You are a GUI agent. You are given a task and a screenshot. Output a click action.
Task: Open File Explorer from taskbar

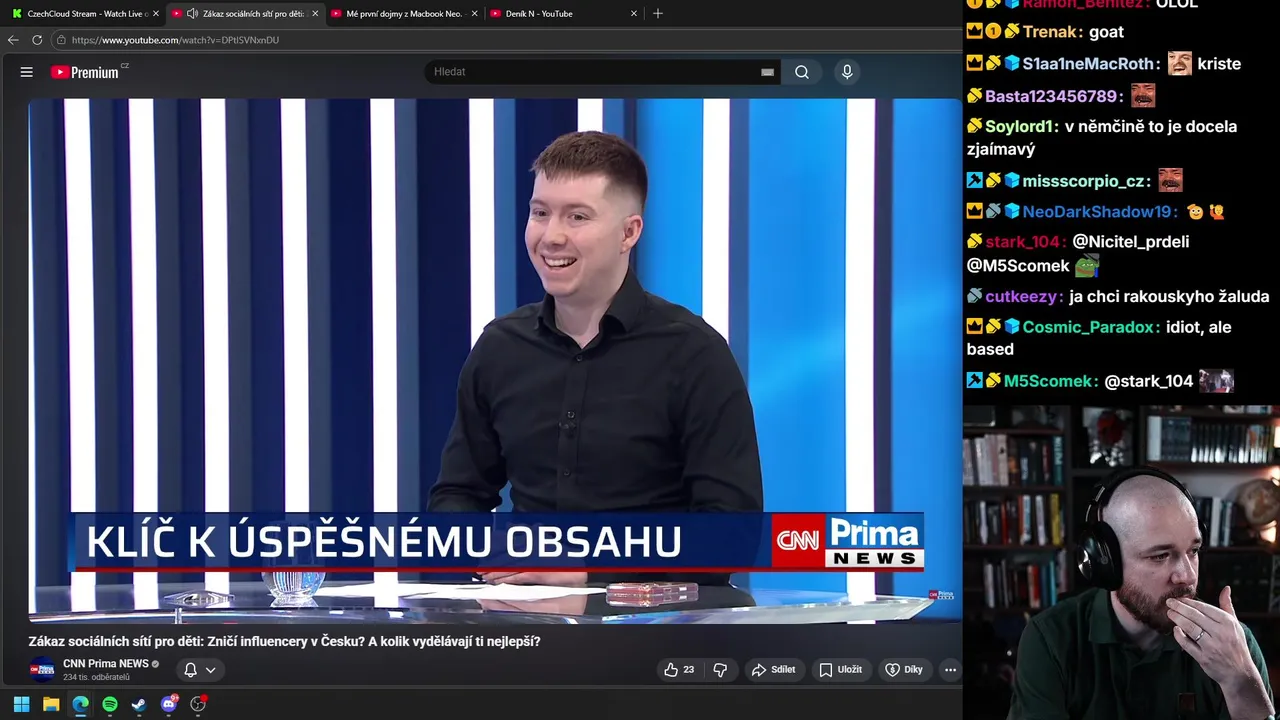click(x=51, y=704)
